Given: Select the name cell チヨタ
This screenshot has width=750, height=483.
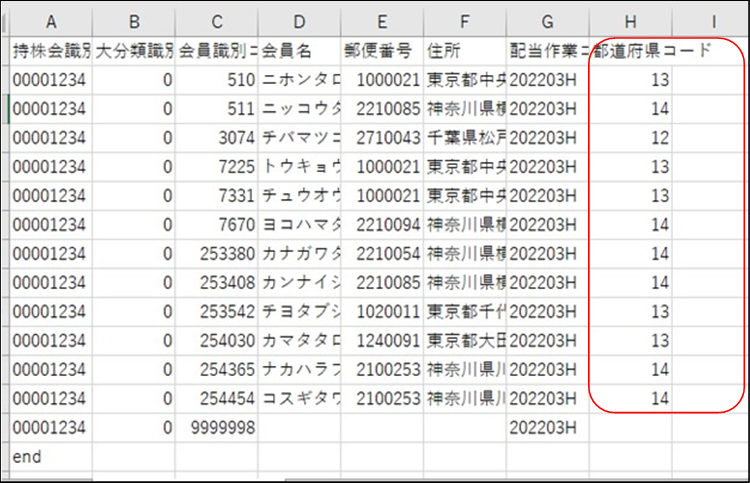Looking at the screenshot, I should coord(299,312).
